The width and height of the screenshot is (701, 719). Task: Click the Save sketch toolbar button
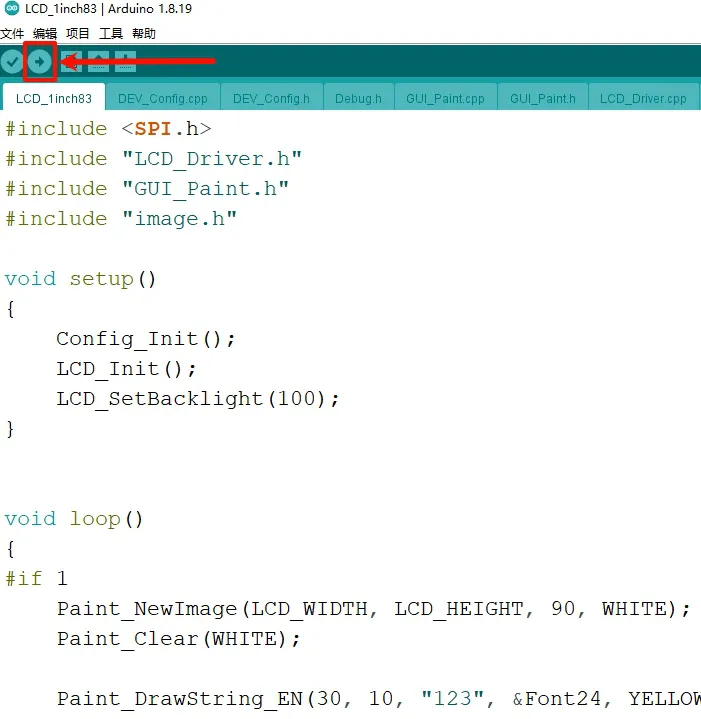[125, 61]
